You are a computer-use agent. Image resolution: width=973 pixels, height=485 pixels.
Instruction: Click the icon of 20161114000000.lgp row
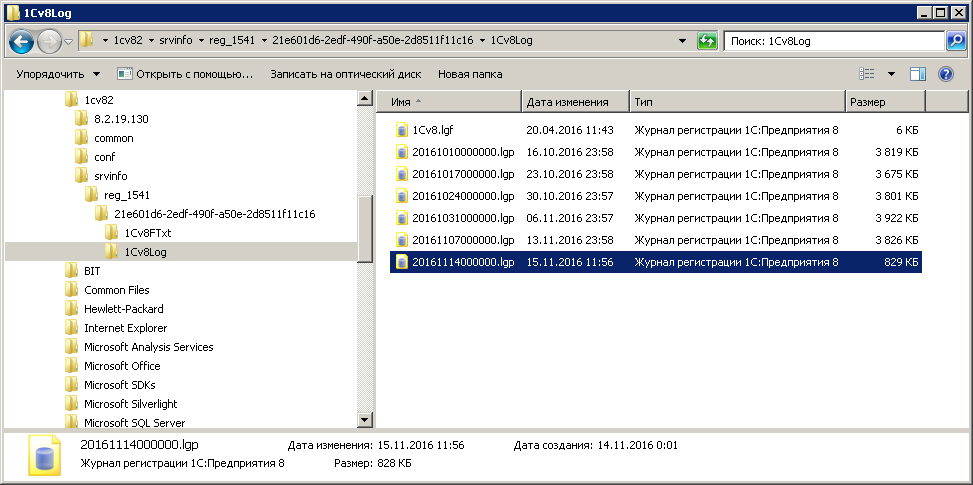coord(401,262)
